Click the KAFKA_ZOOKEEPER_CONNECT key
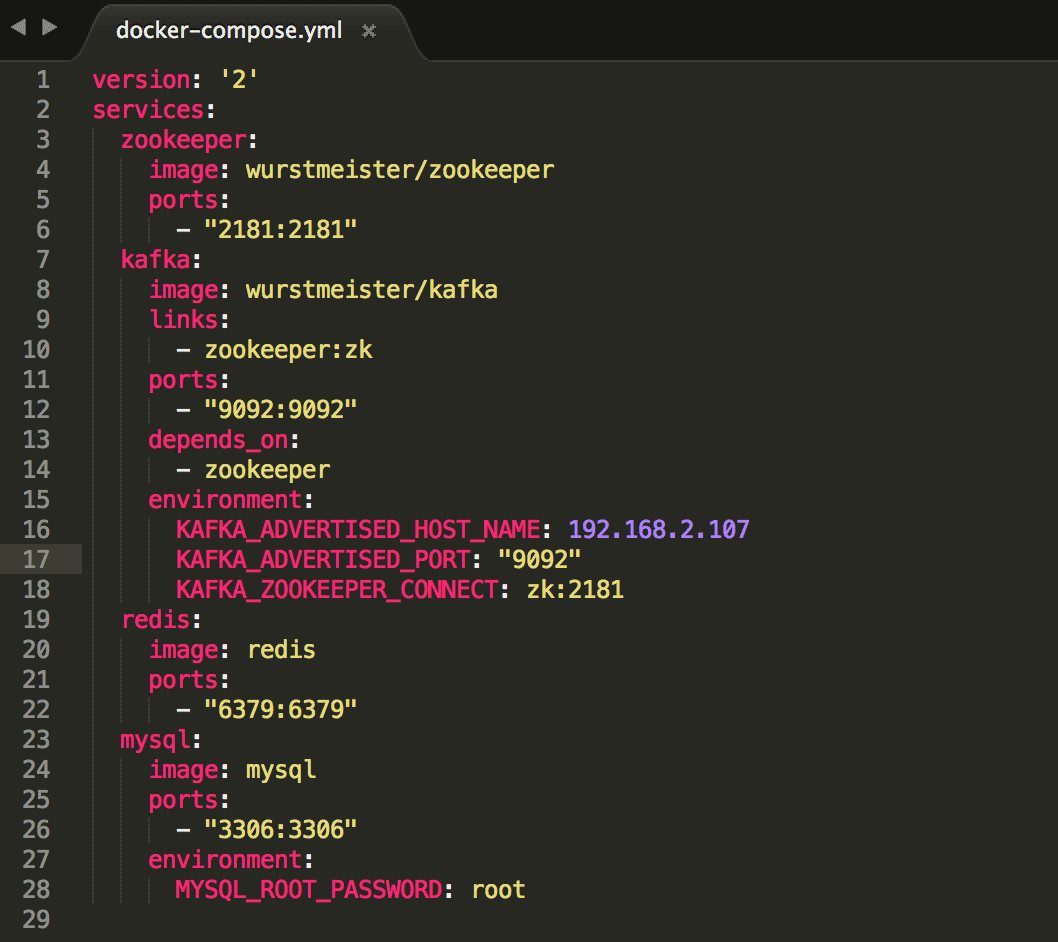 tap(337, 590)
